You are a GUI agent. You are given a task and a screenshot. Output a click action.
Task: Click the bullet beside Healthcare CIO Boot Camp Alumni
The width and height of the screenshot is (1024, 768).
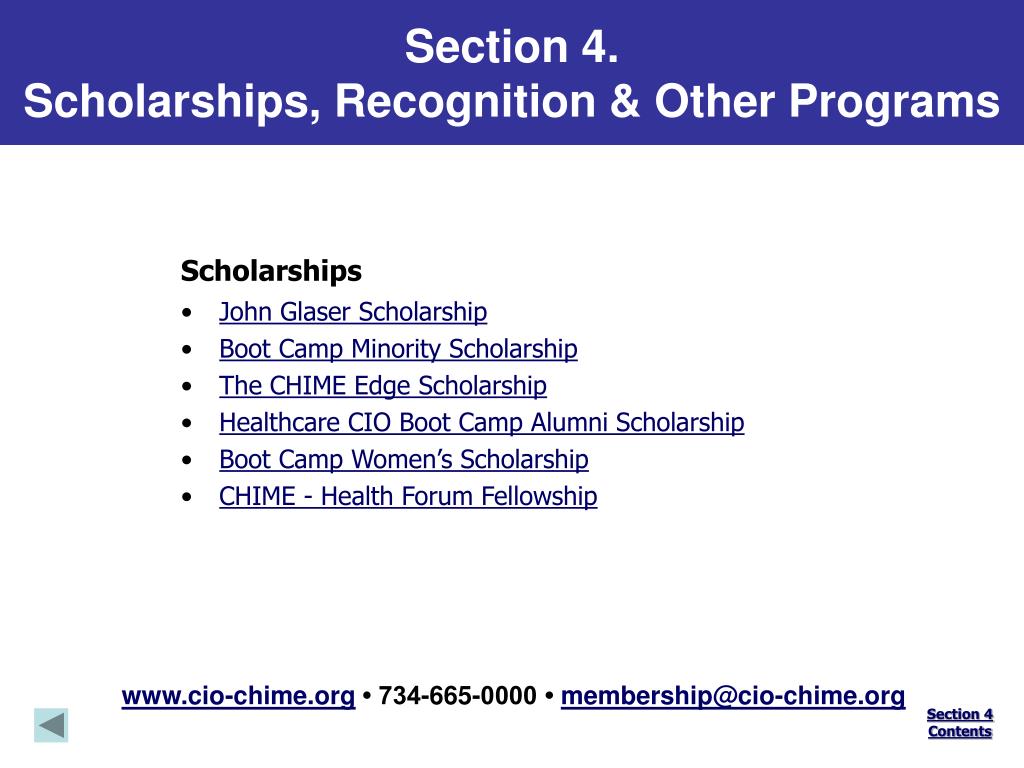click(187, 423)
